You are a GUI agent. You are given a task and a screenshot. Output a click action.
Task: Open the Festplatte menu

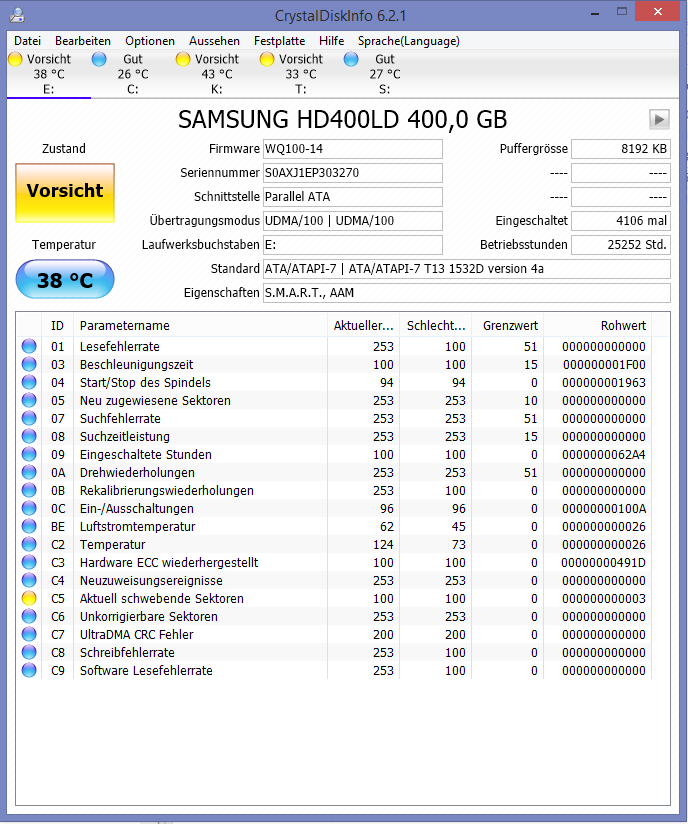[280, 41]
